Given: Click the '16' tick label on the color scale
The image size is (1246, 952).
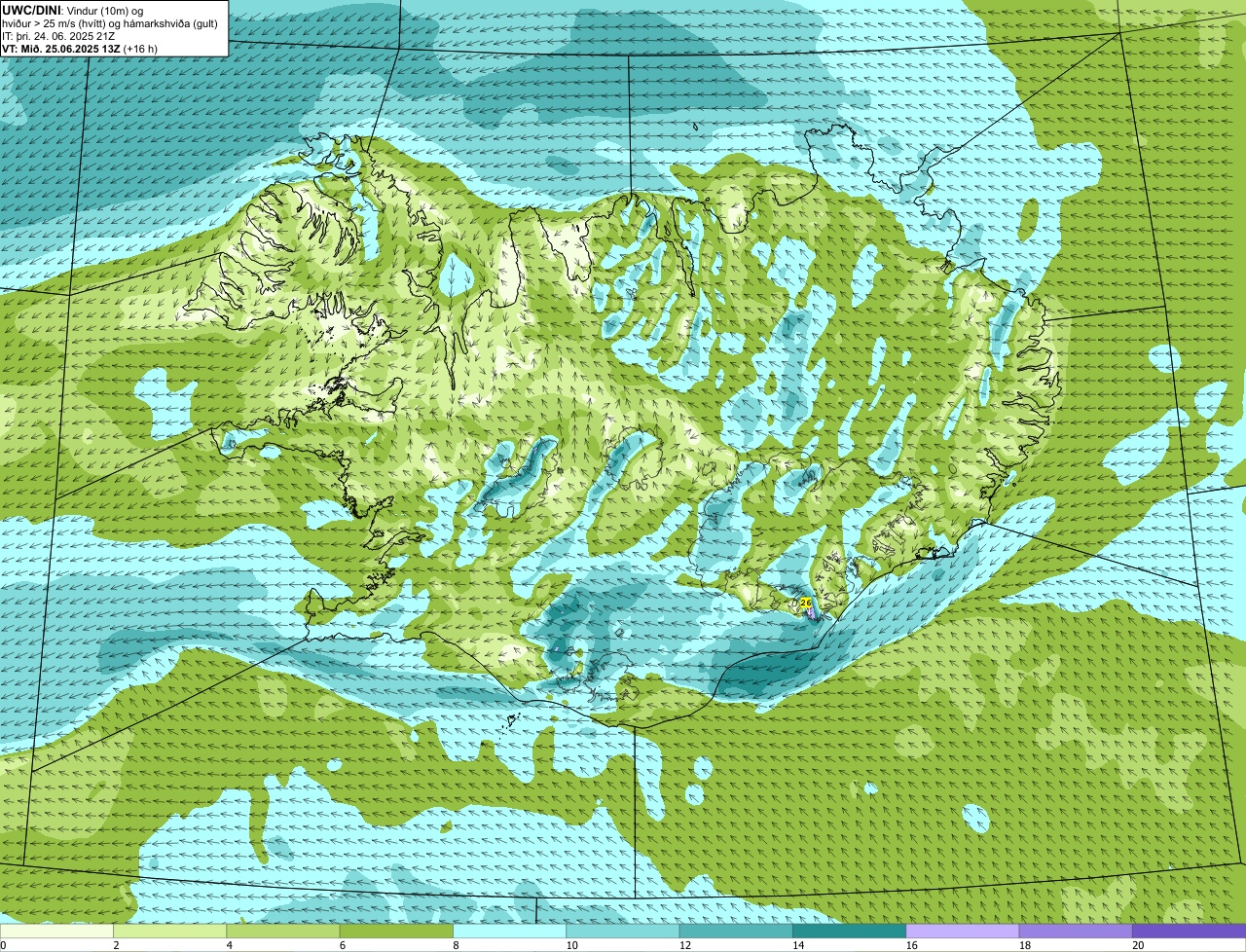Looking at the screenshot, I should click(911, 945).
